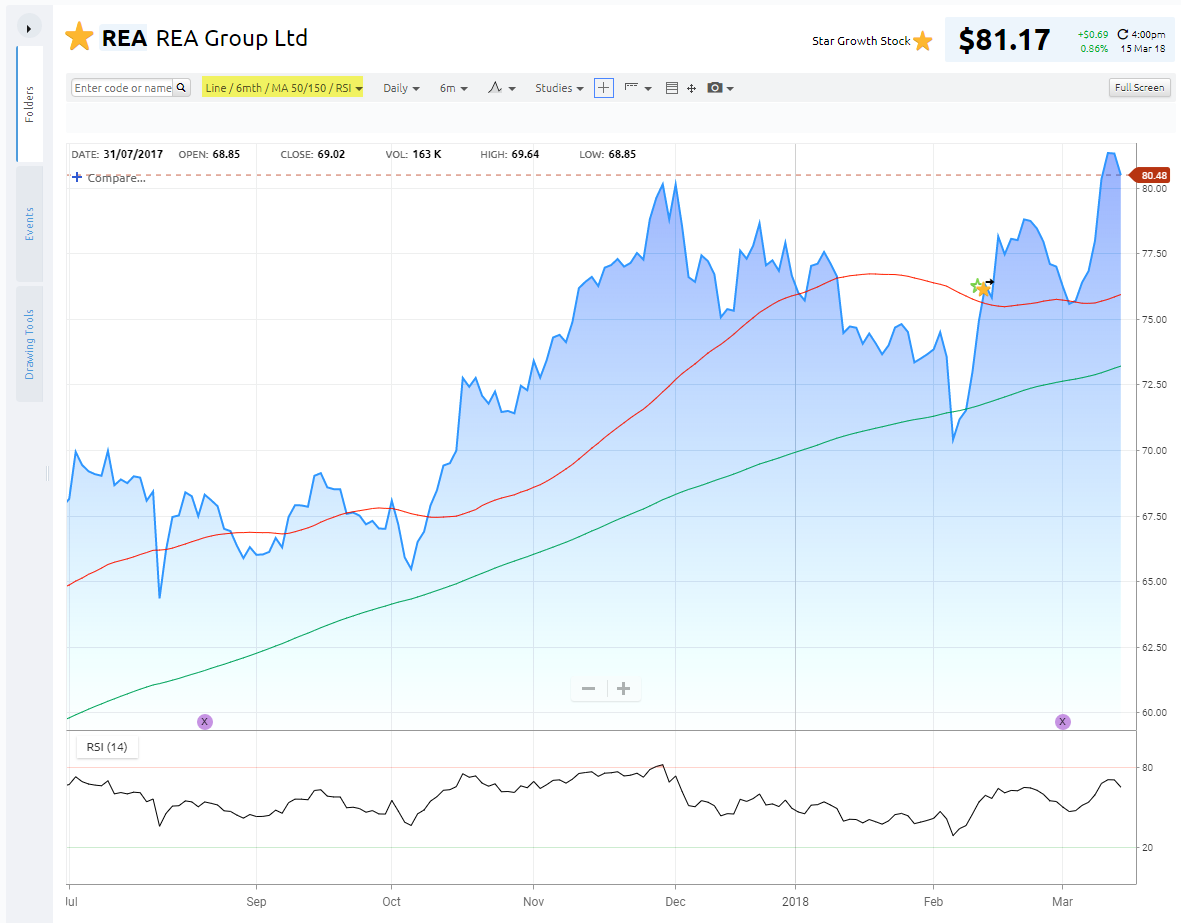Click the zoom out minus button
The height and width of the screenshot is (923, 1181).
pyautogui.click(x=589, y=689)
